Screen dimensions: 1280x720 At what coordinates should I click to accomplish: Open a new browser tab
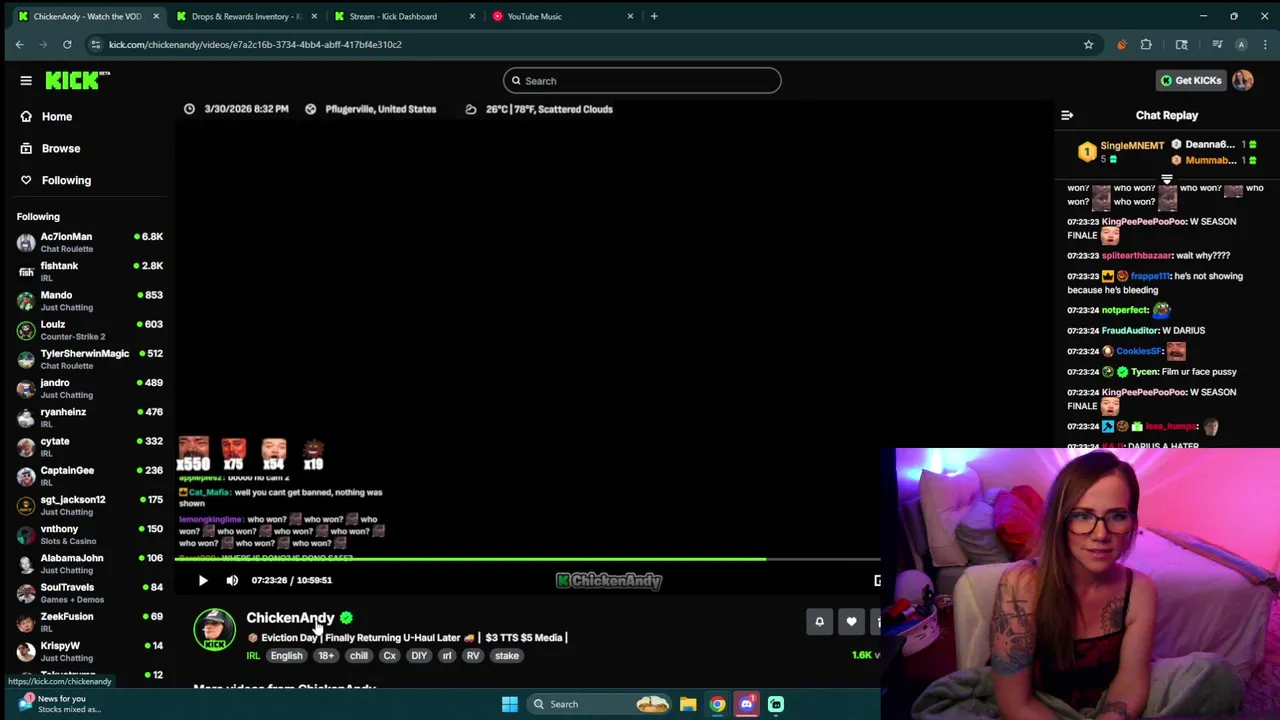[654, 16]
